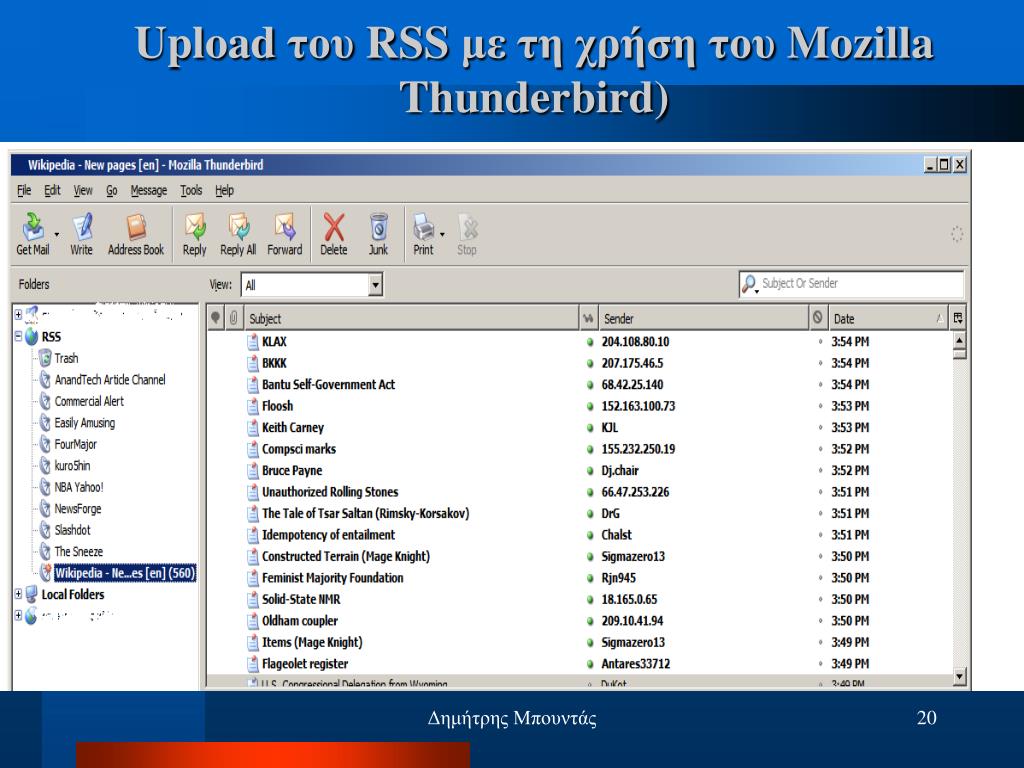
Task: Expand the Local Folders tree
Action: pos(18,594)
